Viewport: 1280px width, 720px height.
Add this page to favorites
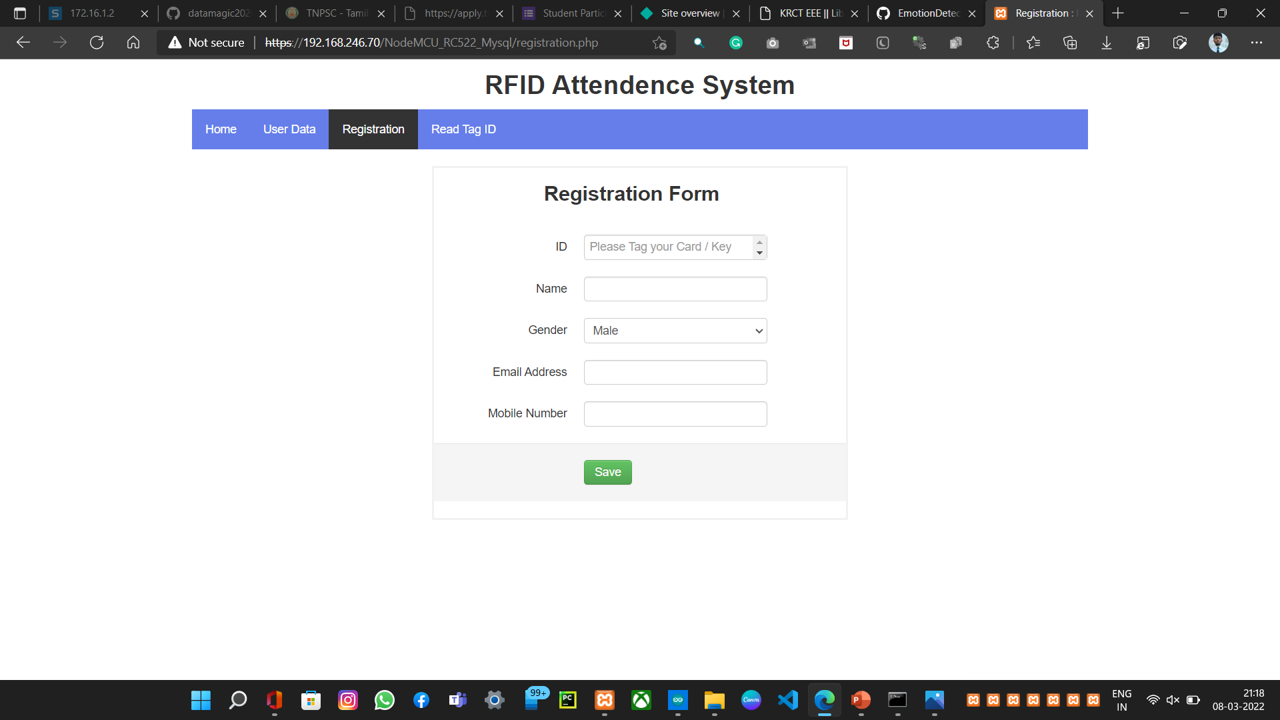[659, 43]
